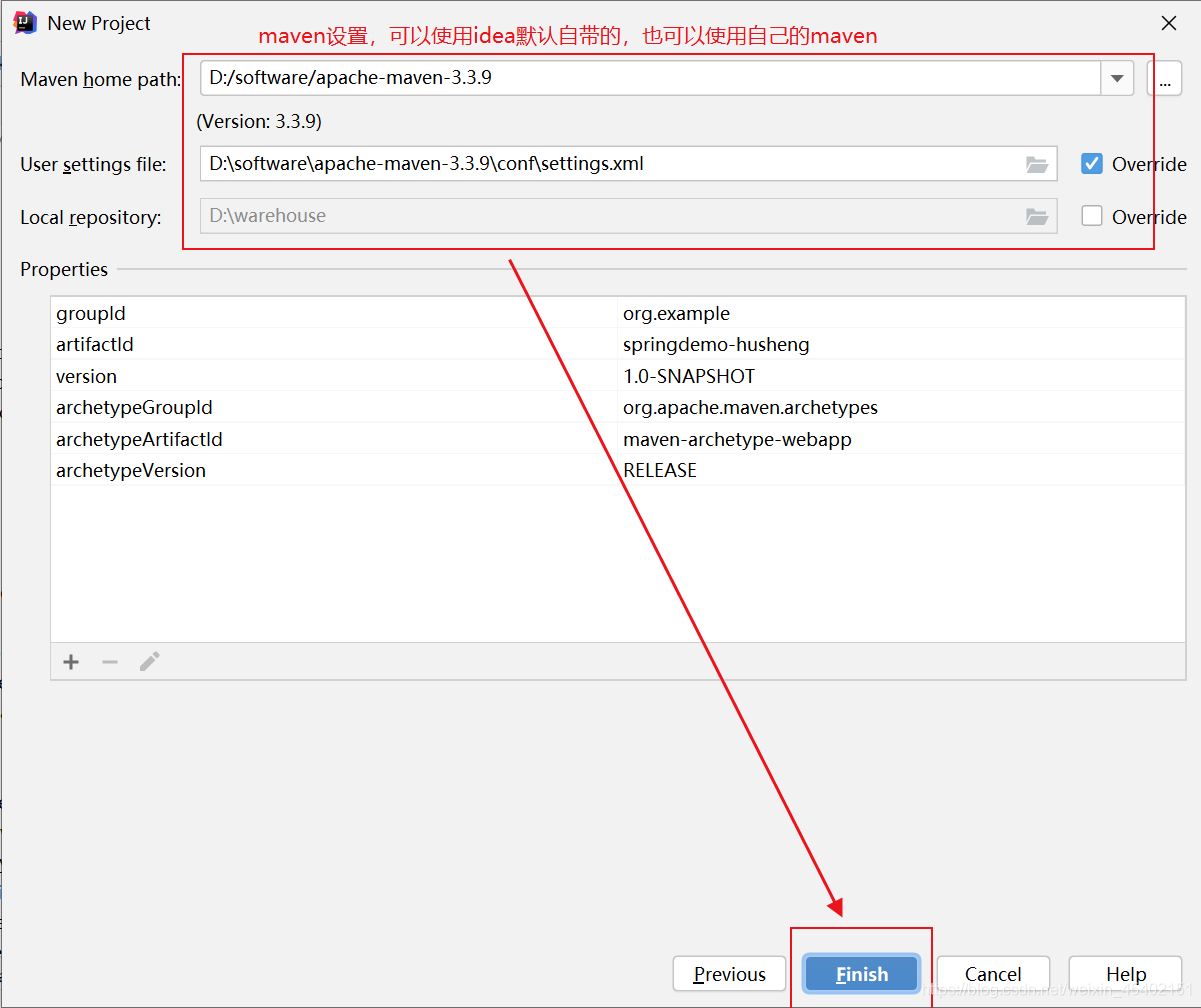Click the Properties section heading
This screenshot has height=1008, width=1201.
click(64, 269)
